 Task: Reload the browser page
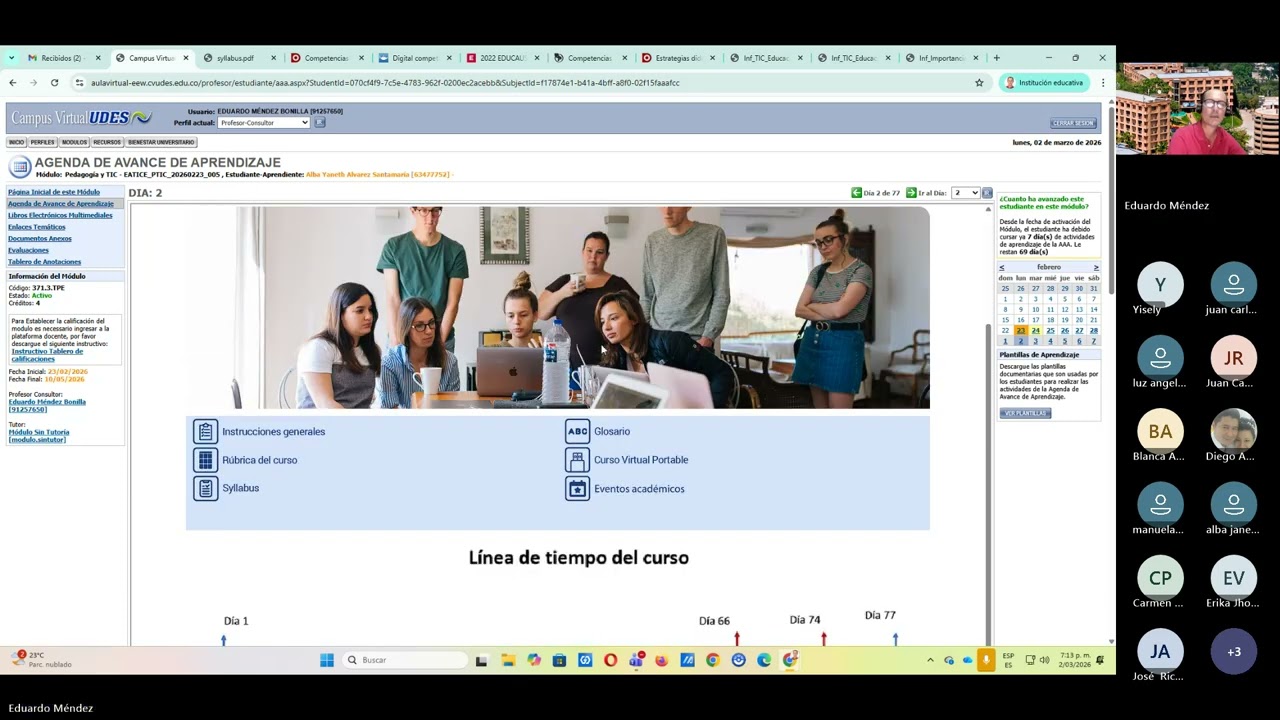coord(54,83)
